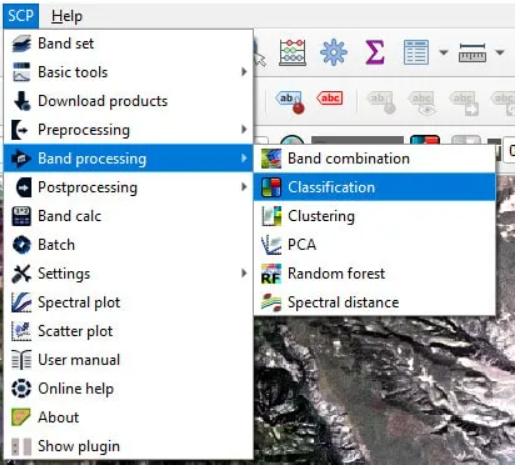Choose the Spectral distance option
The height and width of the screenshot is (469, 520).
tap(375, 302)
